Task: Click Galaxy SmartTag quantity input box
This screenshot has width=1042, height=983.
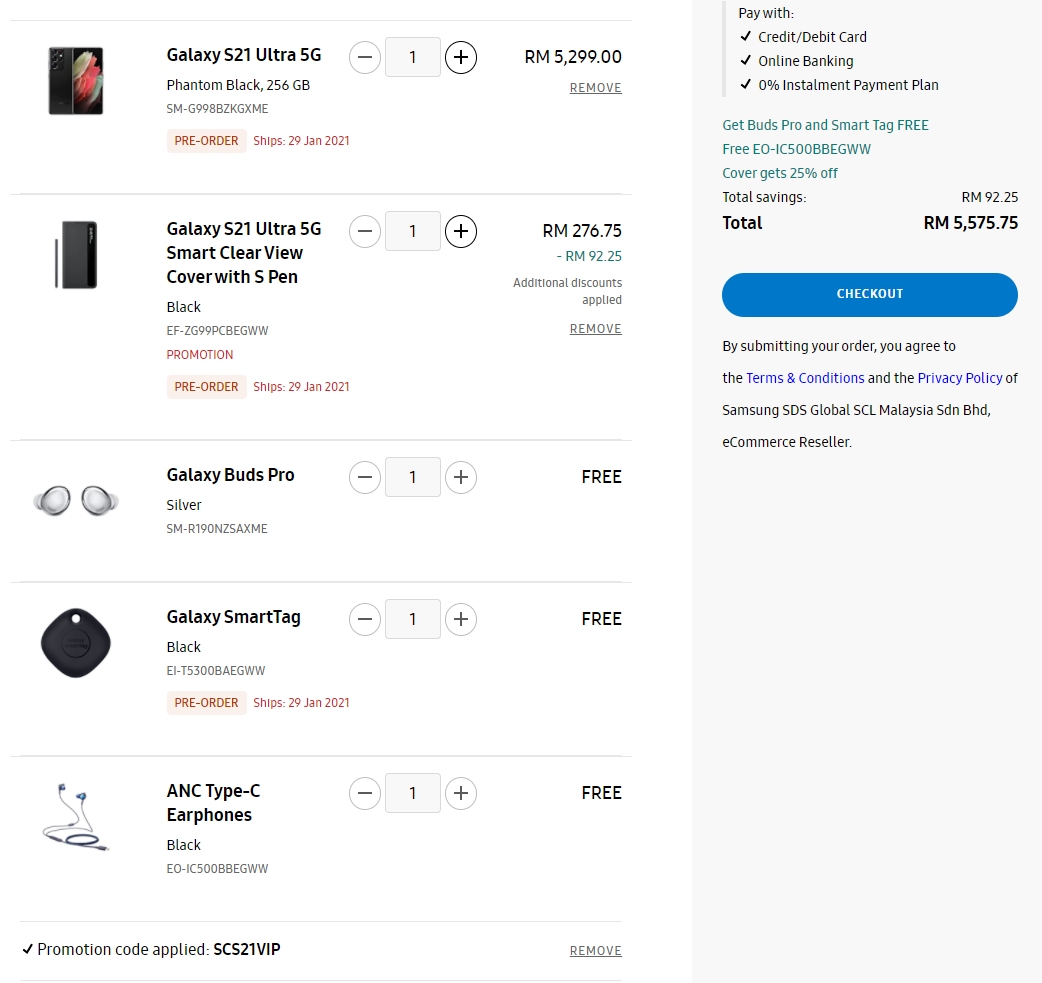Action: (413, 620)
